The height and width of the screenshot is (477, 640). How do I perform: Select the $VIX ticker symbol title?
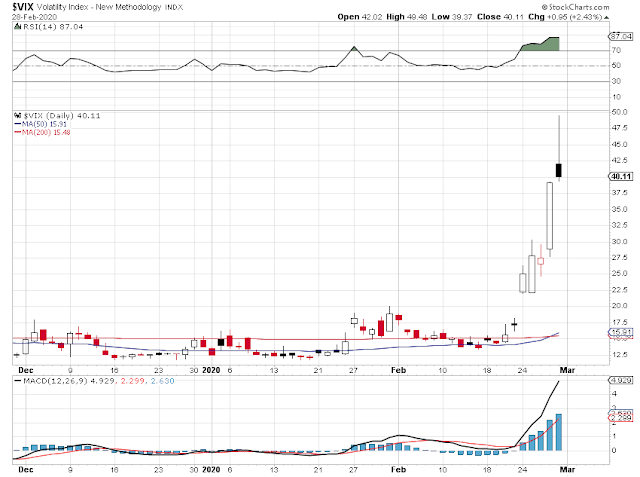tap(22, 7)
